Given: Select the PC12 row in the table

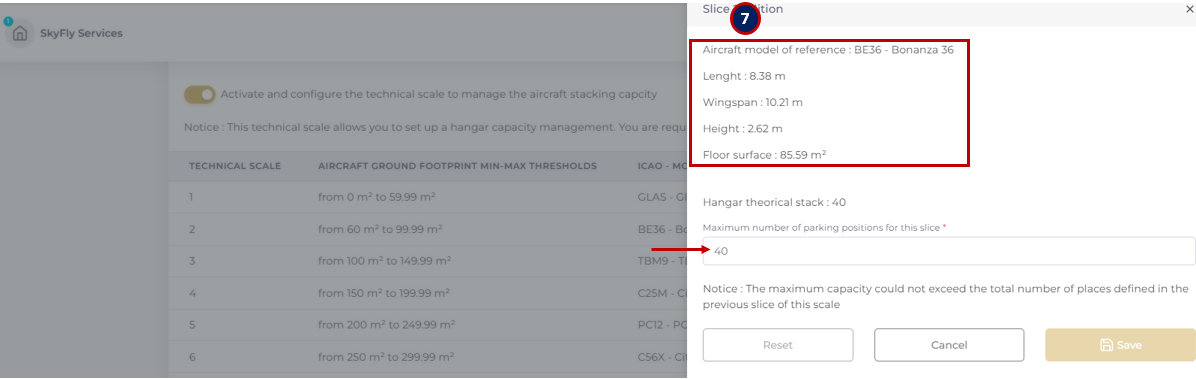Looking at the screenshot, I should tap(427, 323).
